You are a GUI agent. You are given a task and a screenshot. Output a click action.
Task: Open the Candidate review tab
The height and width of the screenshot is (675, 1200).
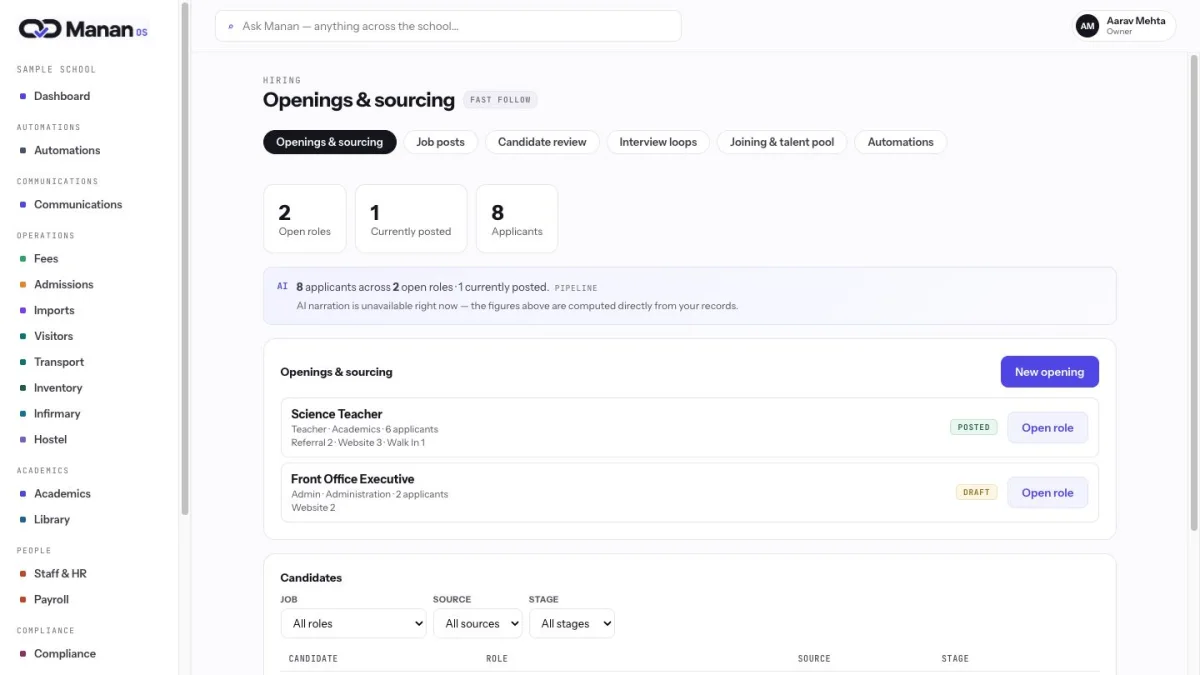pos(542,142)
